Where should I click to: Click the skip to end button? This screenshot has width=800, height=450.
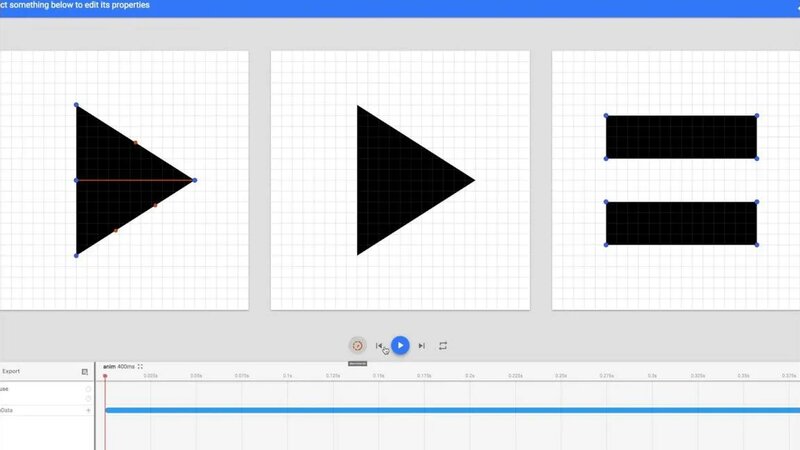tap(421, 346)
